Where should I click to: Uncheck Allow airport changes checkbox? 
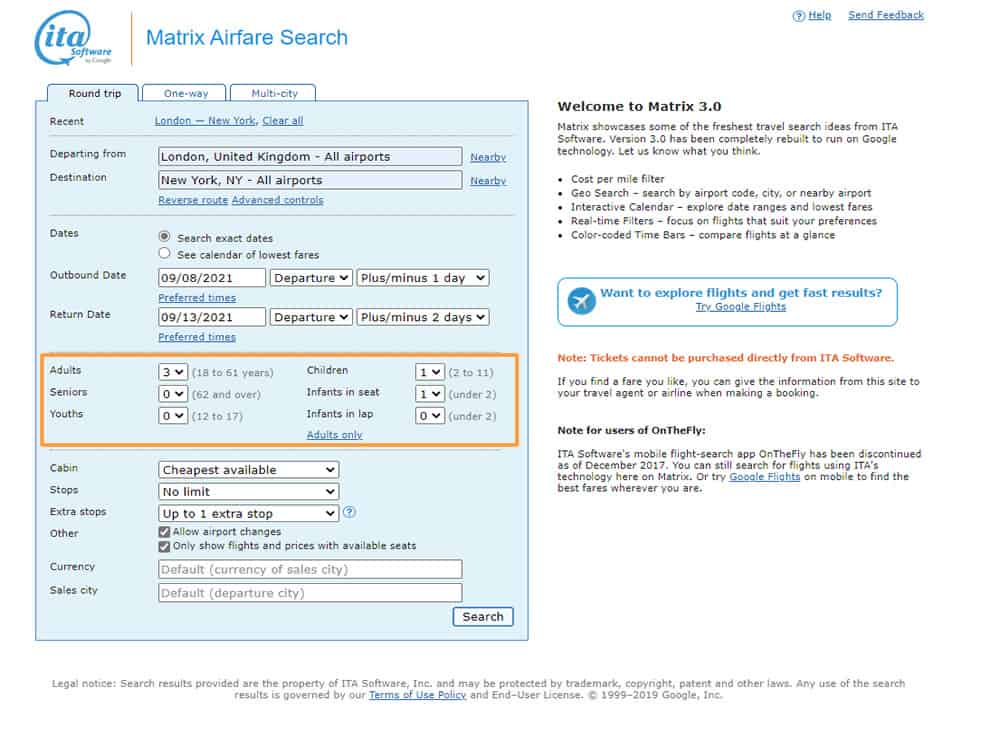(165, 532)
